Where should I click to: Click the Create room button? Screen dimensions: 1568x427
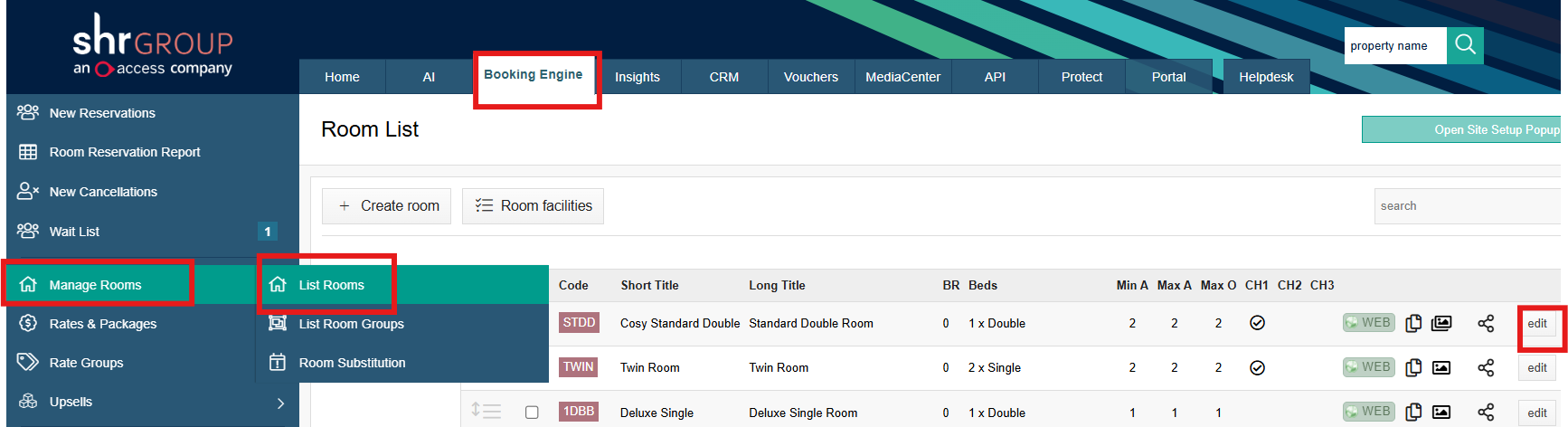coord(386,206)
